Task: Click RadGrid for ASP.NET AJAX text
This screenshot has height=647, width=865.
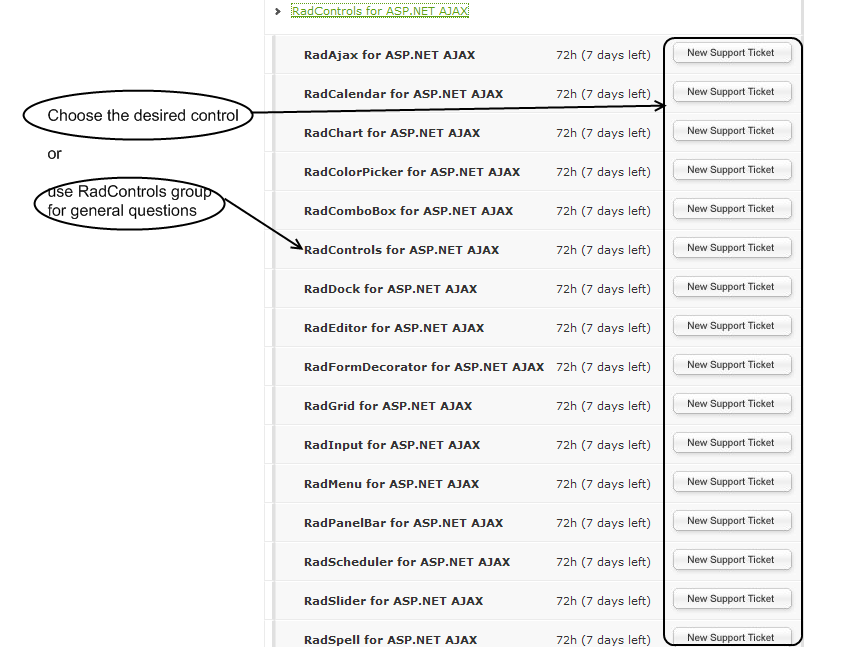Action: [x=388, y=406]
